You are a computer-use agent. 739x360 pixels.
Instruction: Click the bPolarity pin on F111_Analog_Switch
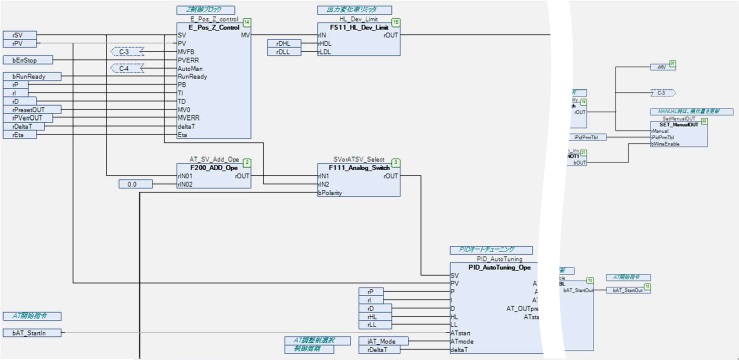pyautogui.click(x=330, y=193)
